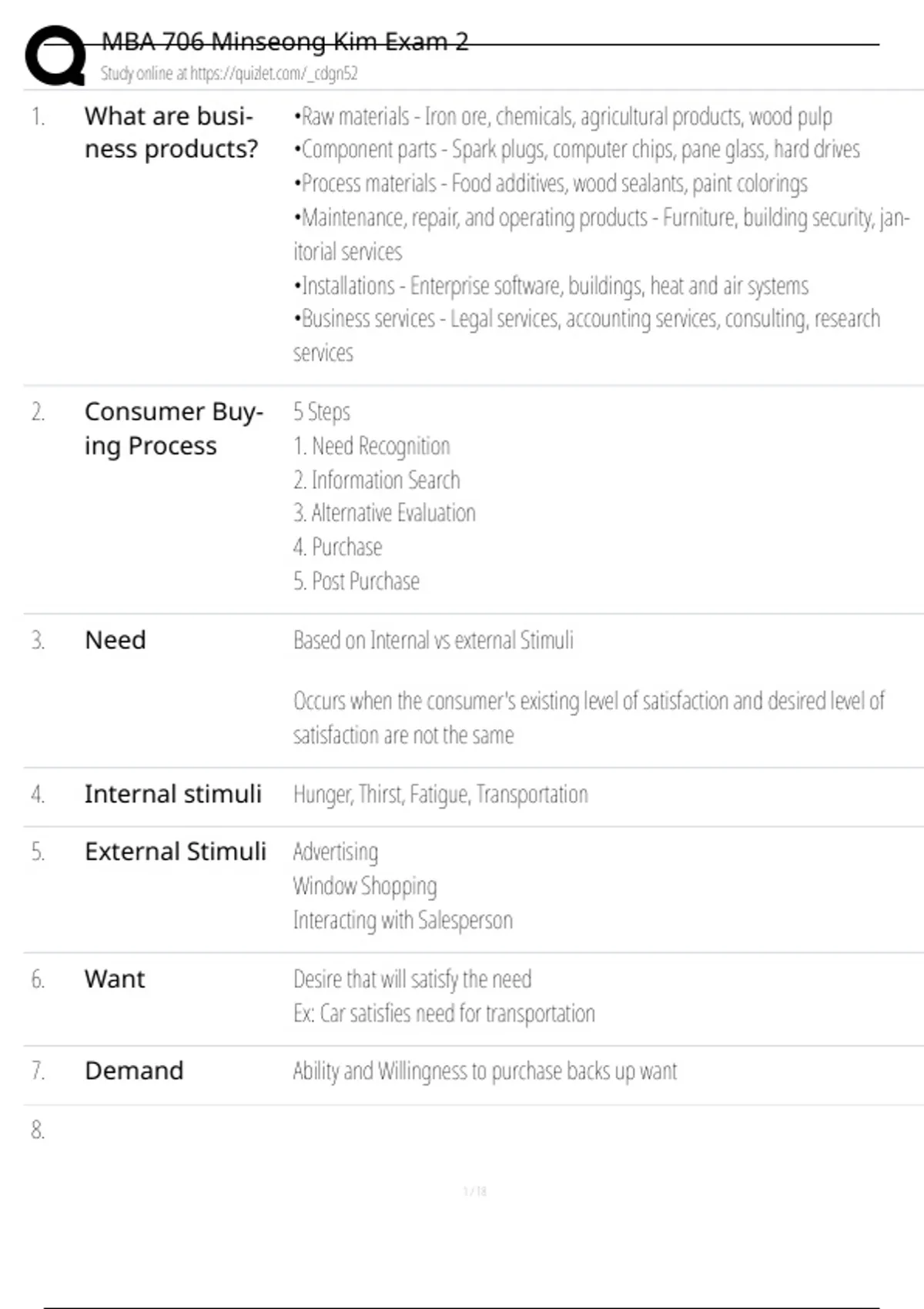Select the 'Need' term heading
924x1309 pixels.
[115, 640]
